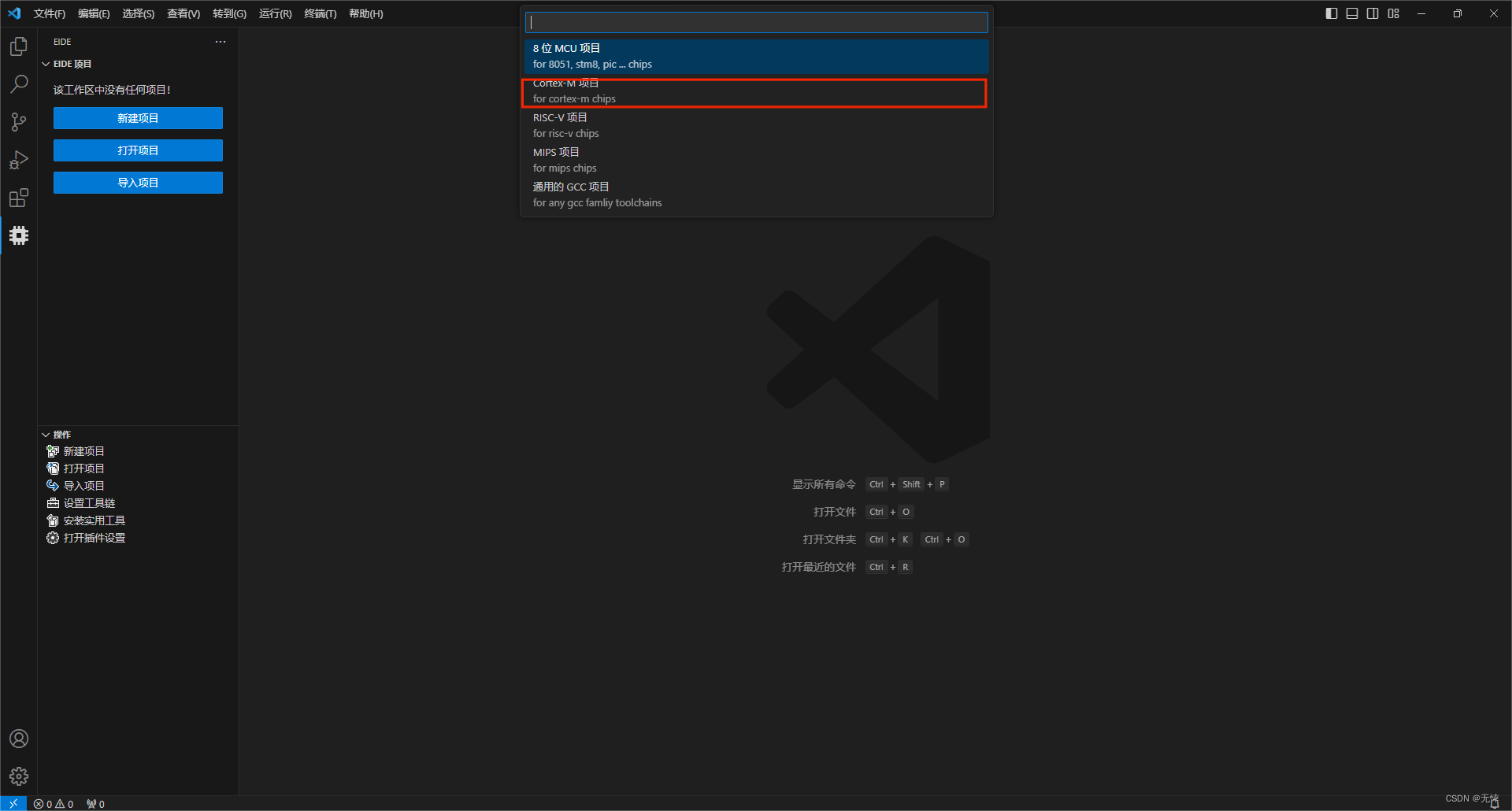The height and width of the screenshot is (811, 1512).
Task: Click 打开项目 label in 操作 list
Action: [83, 468]
